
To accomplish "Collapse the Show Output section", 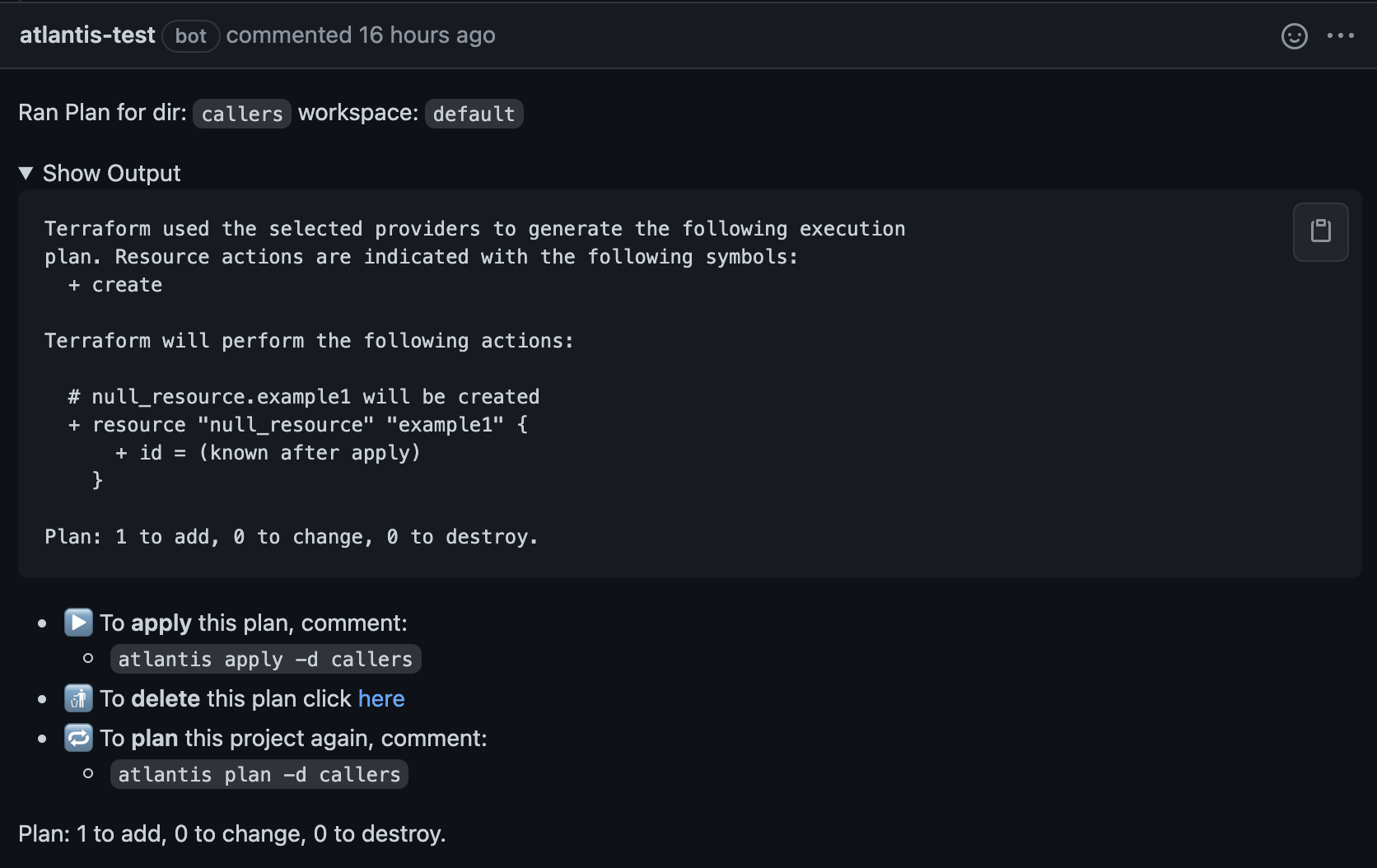I will 99,173.
